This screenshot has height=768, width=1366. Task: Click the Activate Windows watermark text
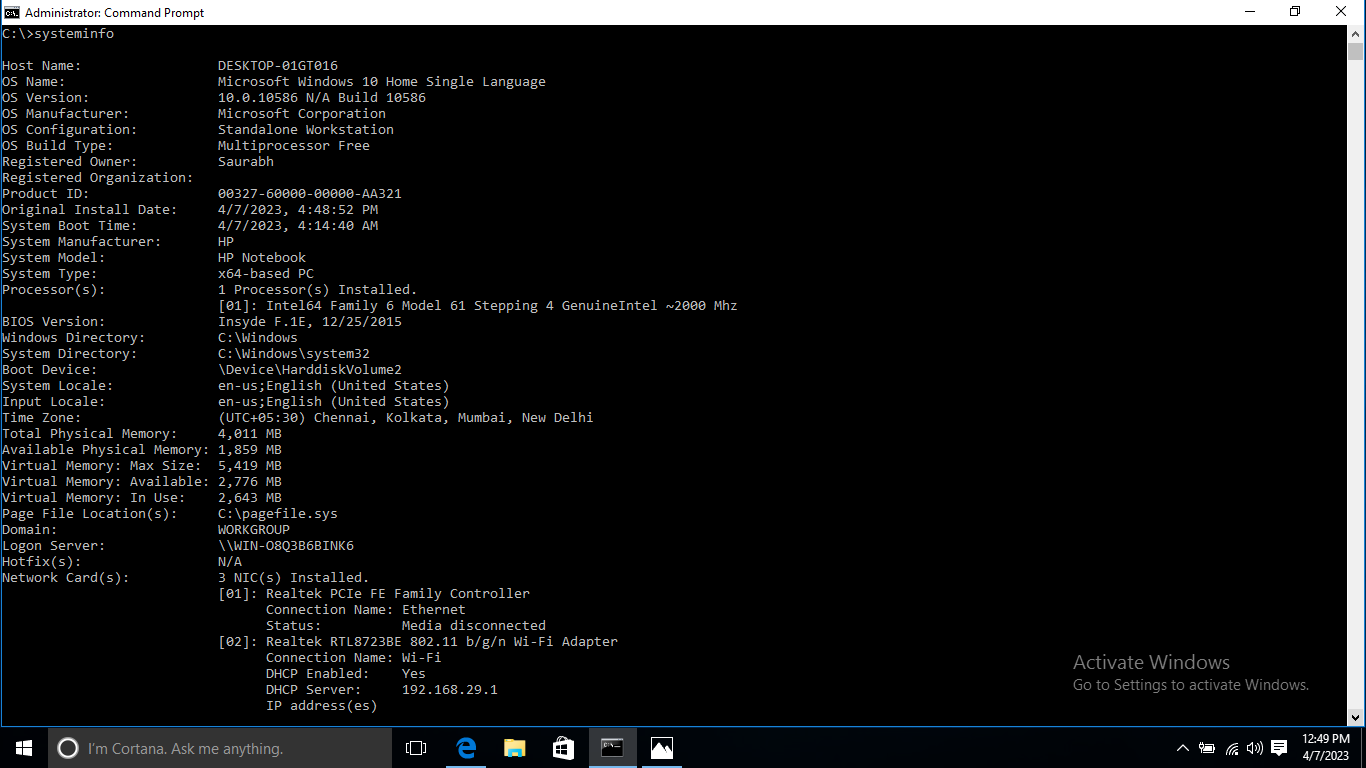[x=1151, y=662]
